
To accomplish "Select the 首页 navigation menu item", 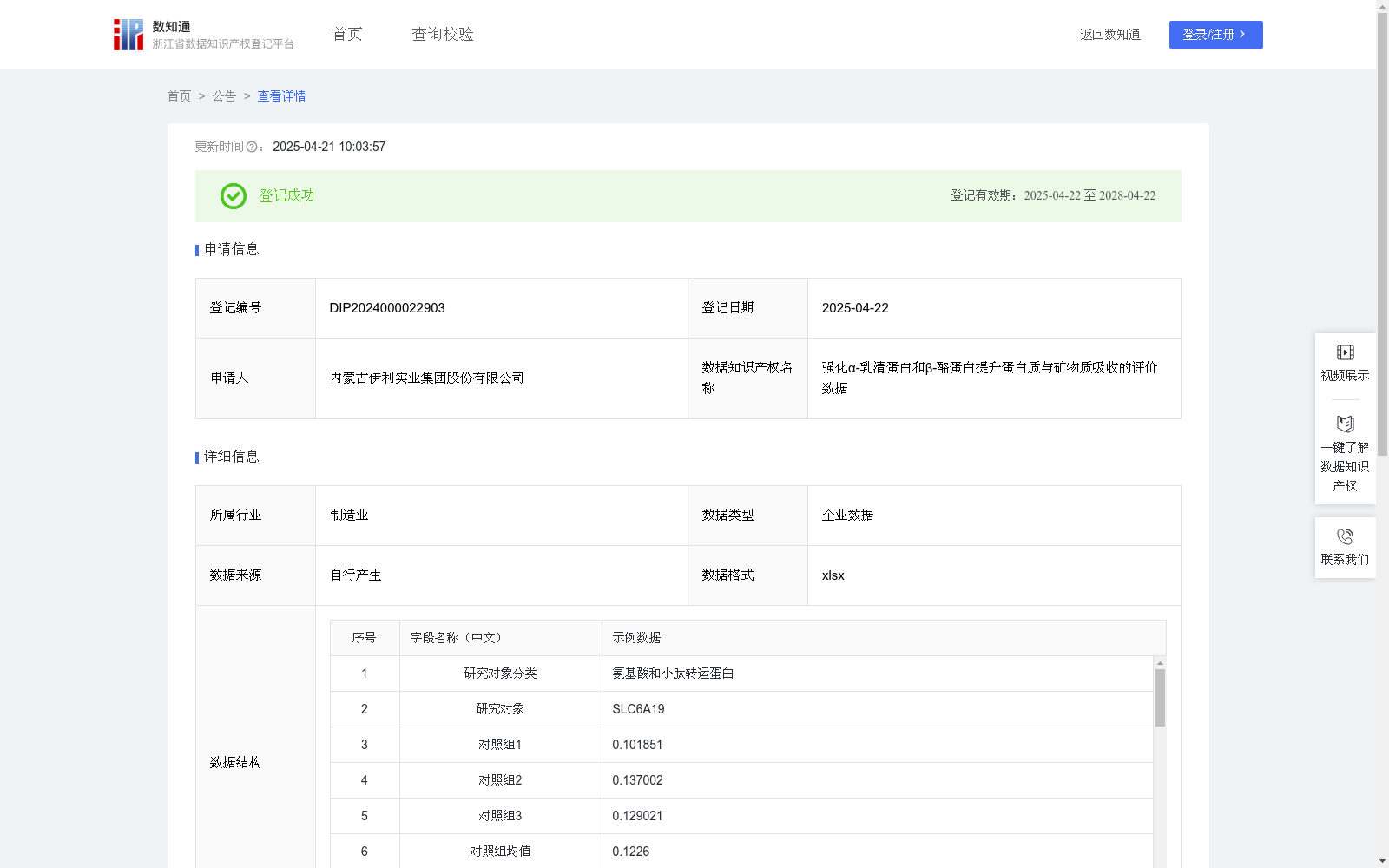I will (346, 35).
